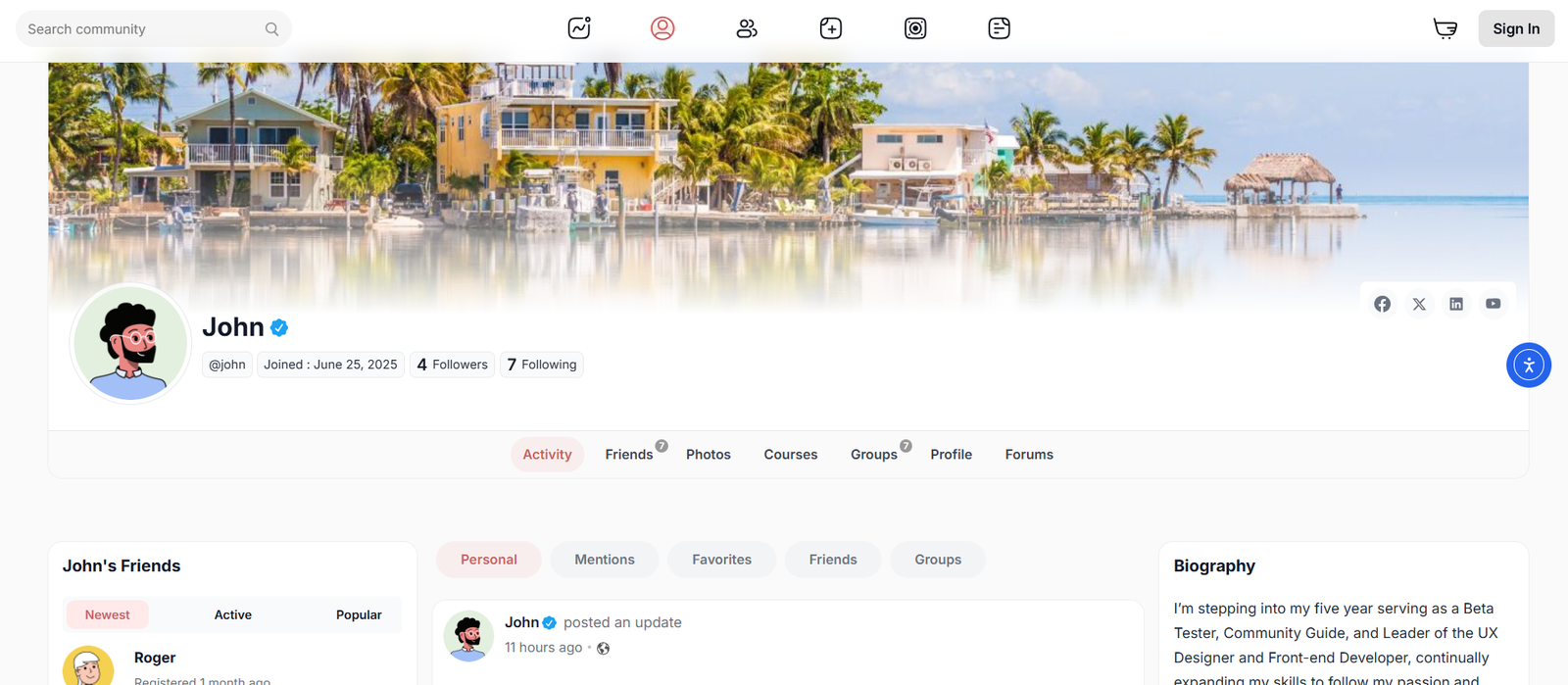Select the Personal activity filter
Viewport: 1568px width, 685px height.
(489, 560)
